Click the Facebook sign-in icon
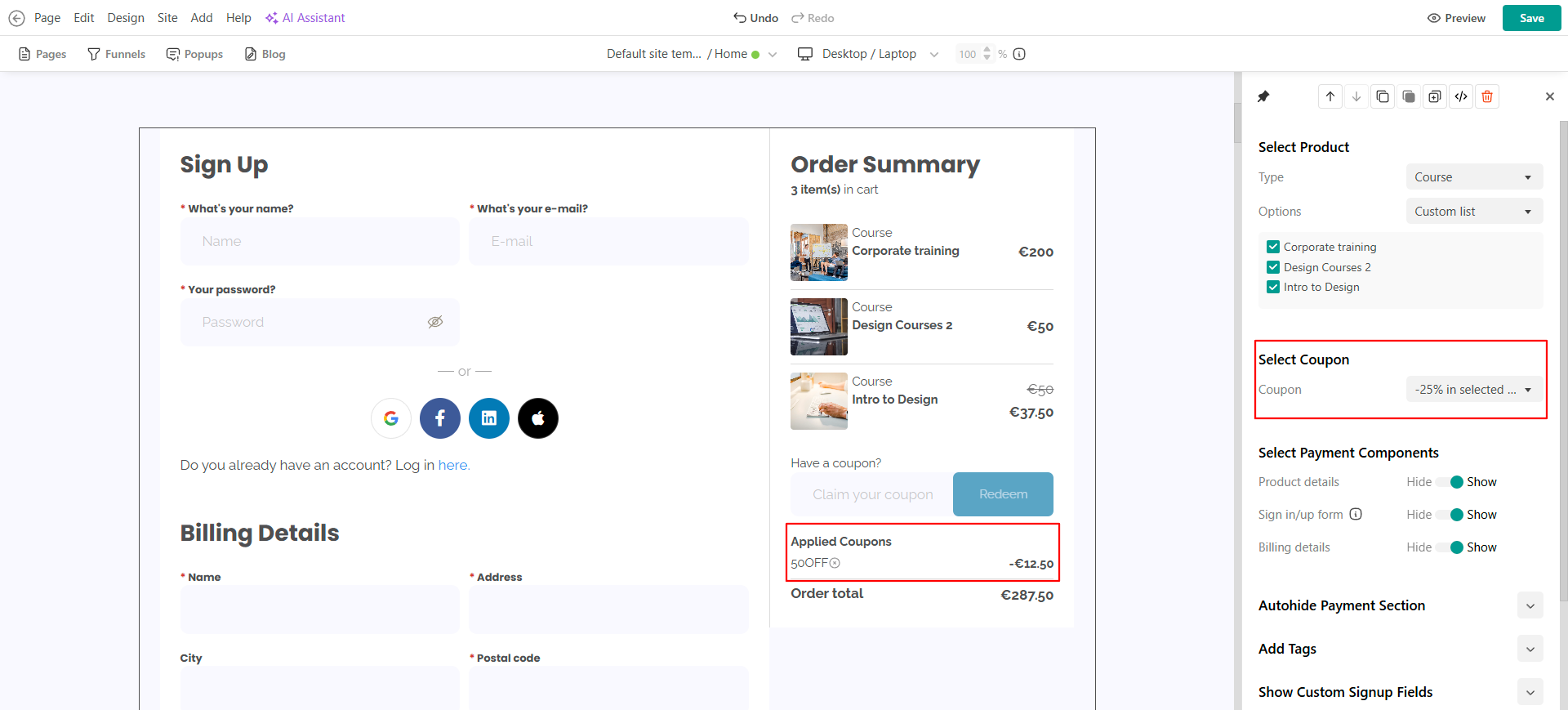The image size is (1568, 710). [440, 418]
